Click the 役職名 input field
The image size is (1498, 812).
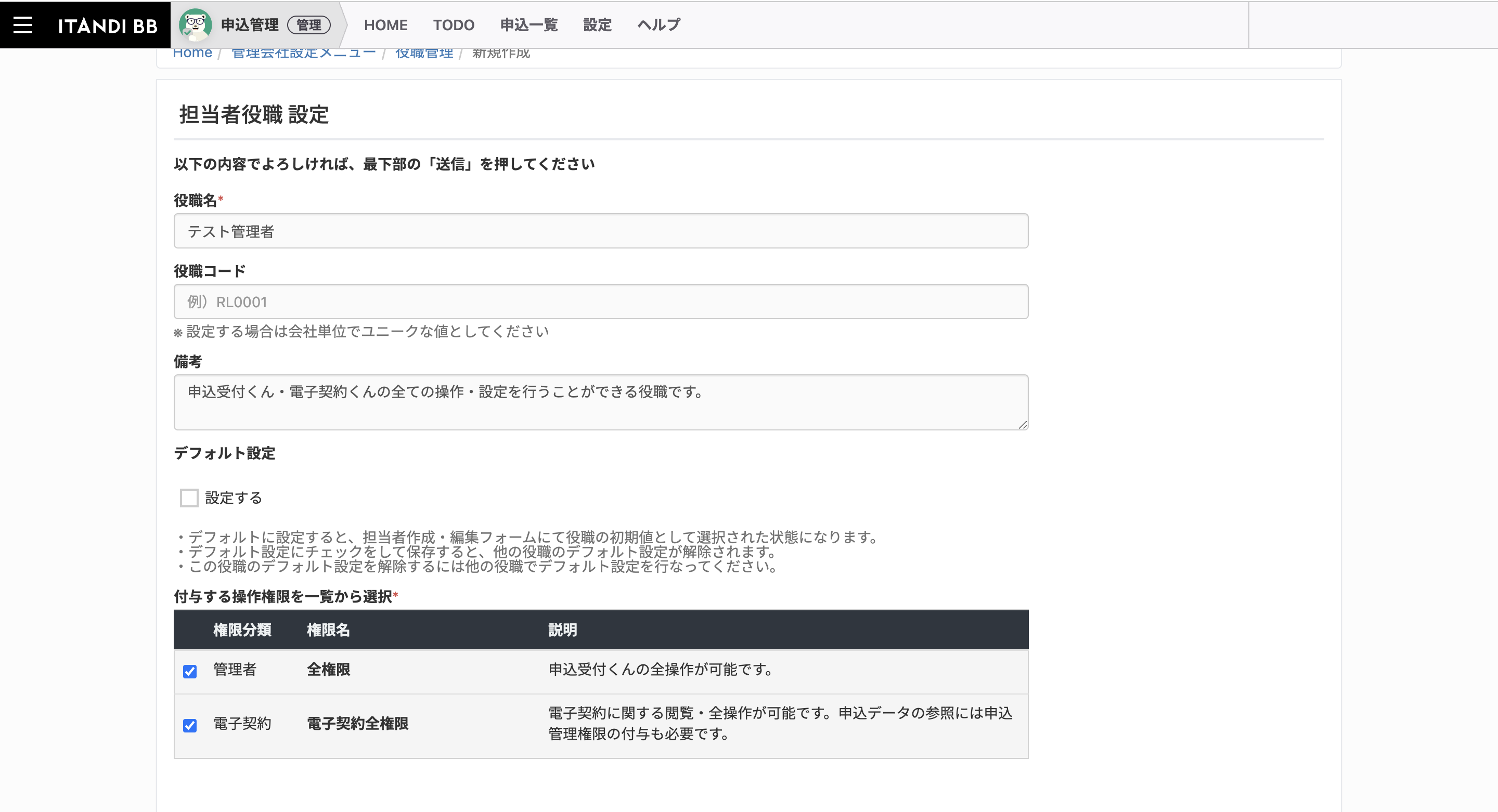pos(601,231)
